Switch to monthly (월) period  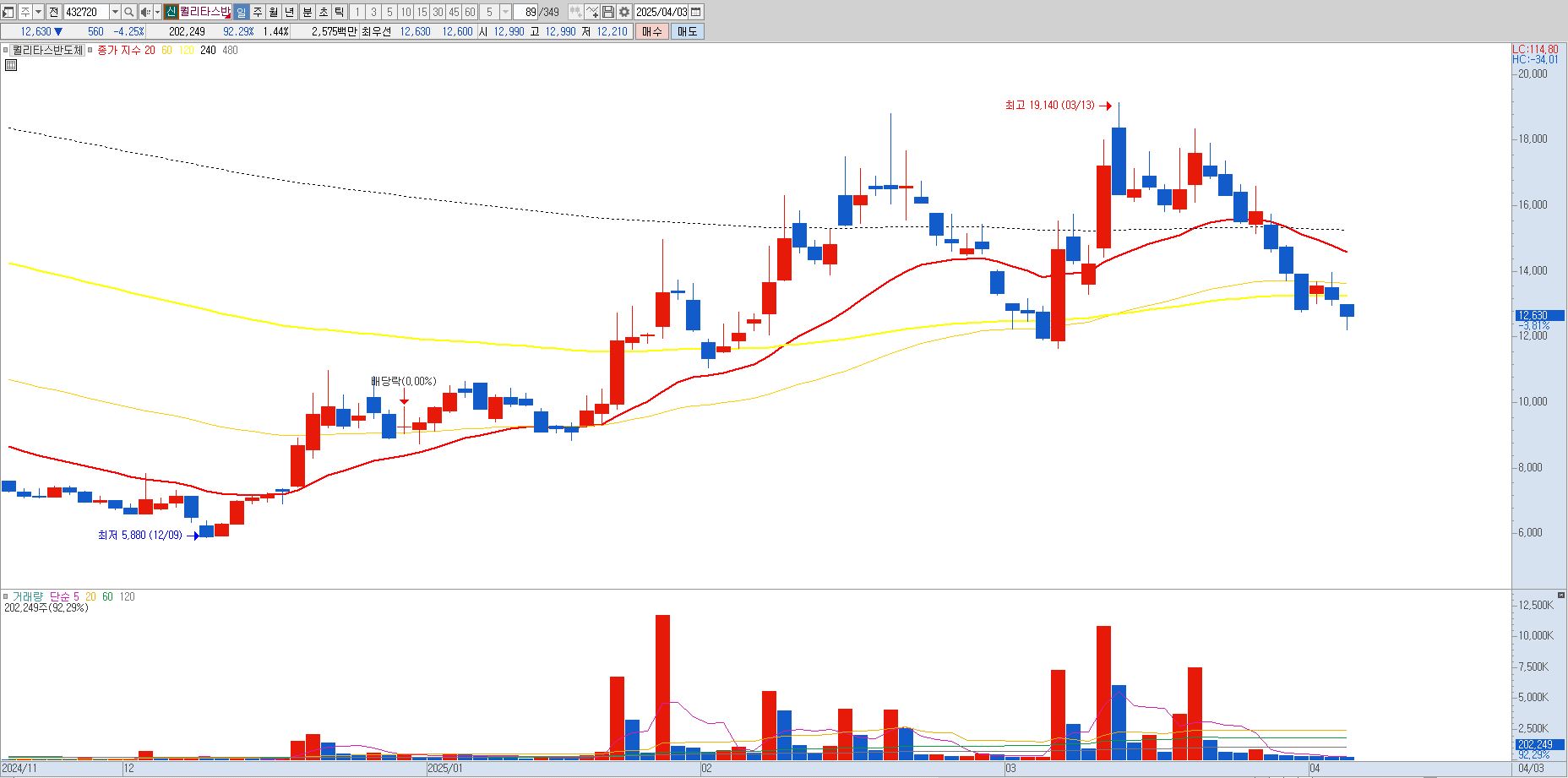click(274, 12)
